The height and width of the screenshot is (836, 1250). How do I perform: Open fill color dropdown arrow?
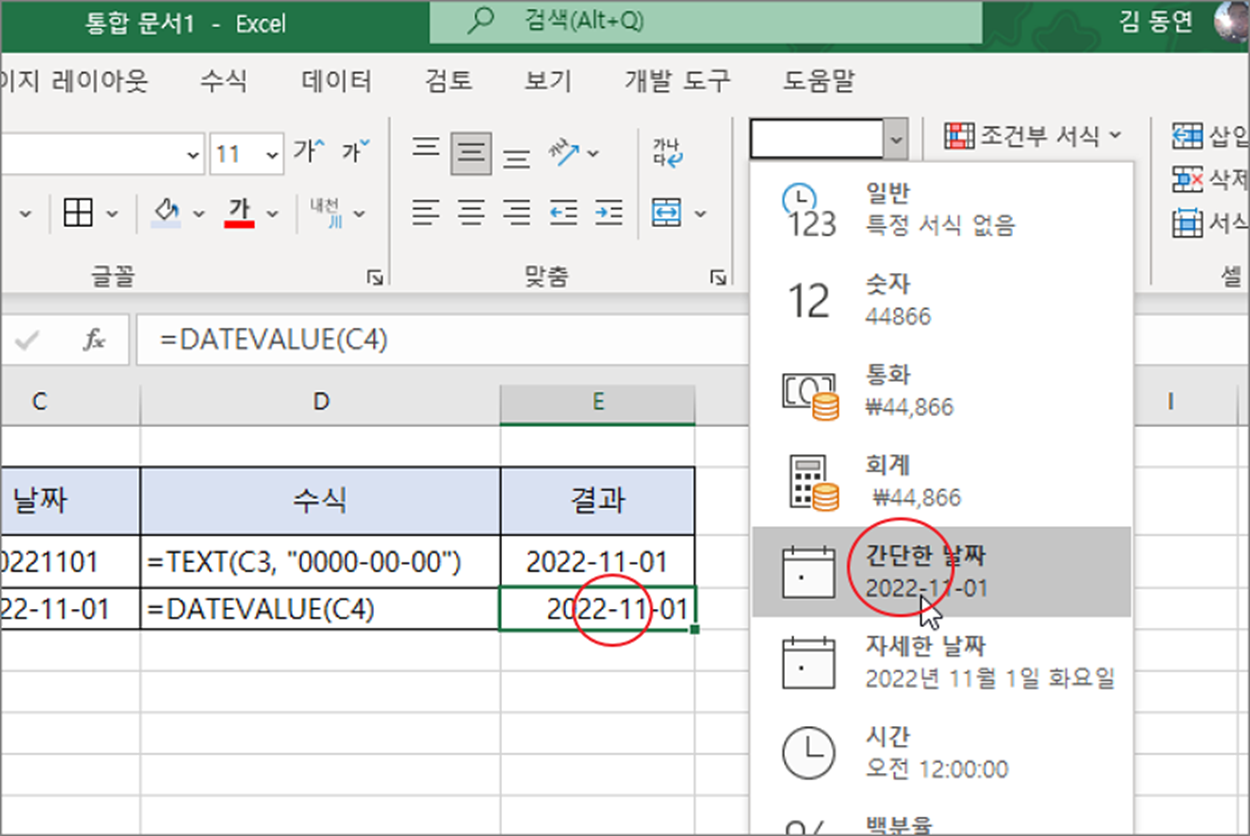coord(199,214)
